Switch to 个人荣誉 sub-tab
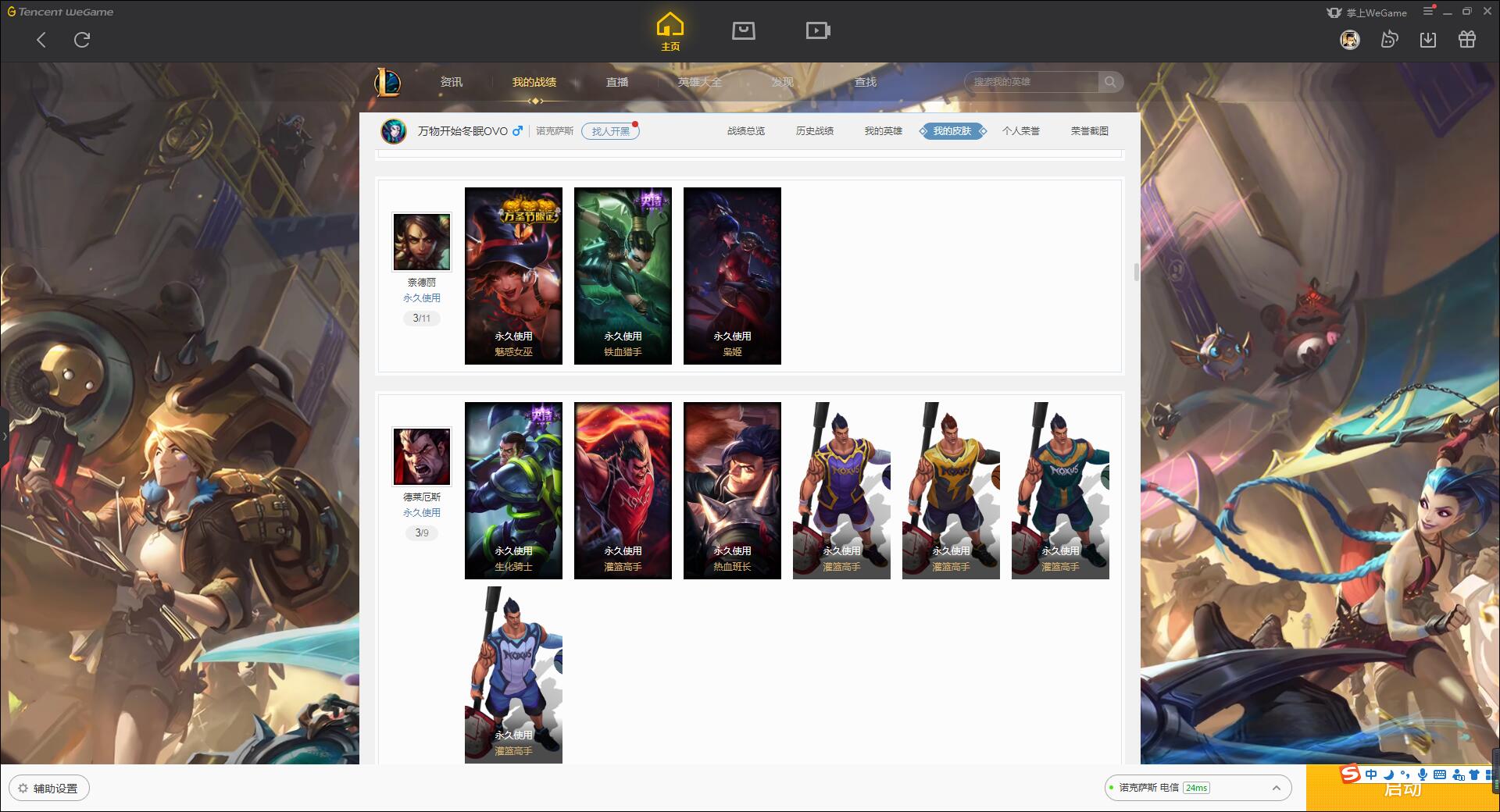This screenshot has width=1500, height=812. pos(1021,131)
